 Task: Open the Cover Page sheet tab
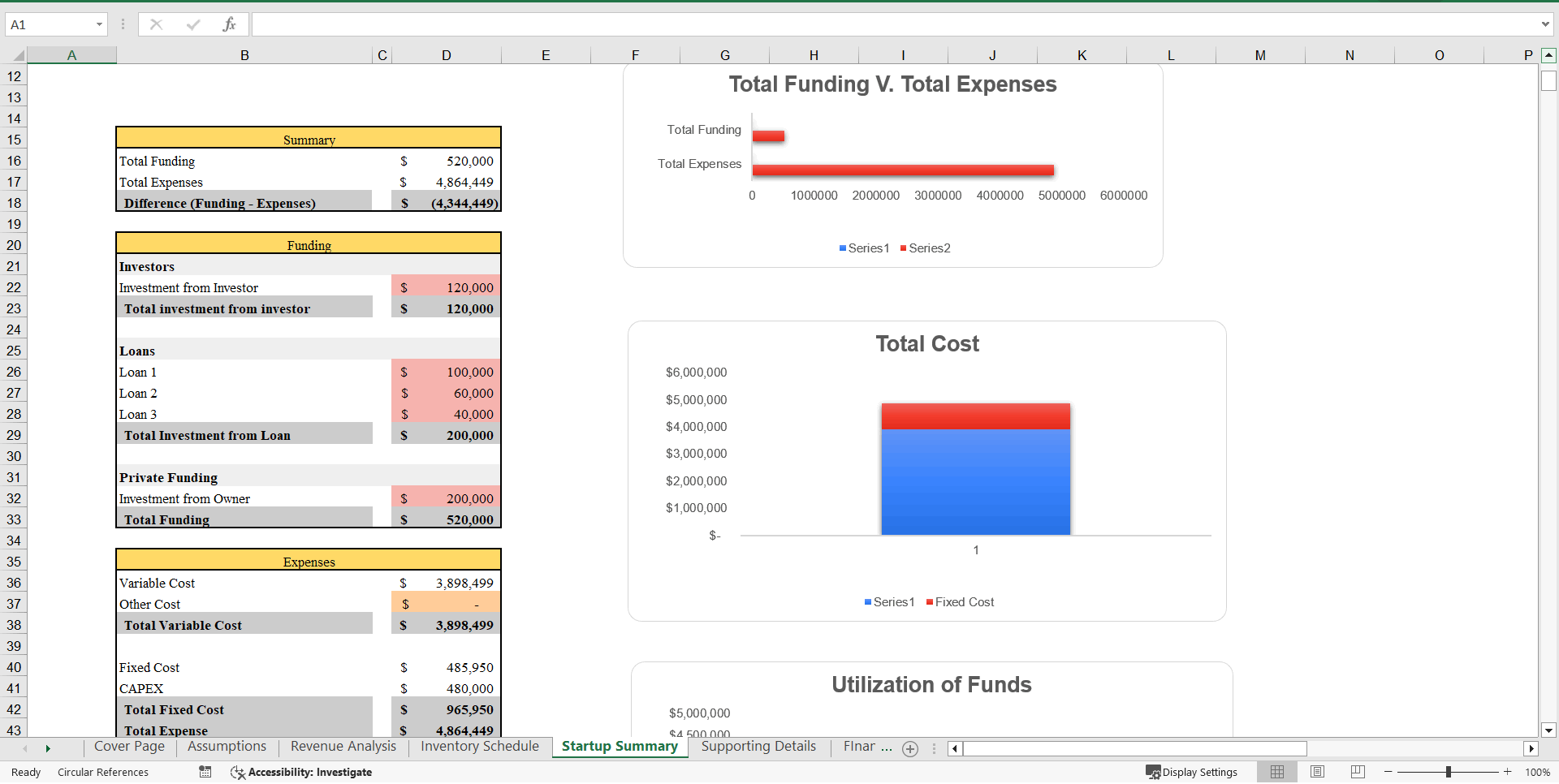click(129, 747)
